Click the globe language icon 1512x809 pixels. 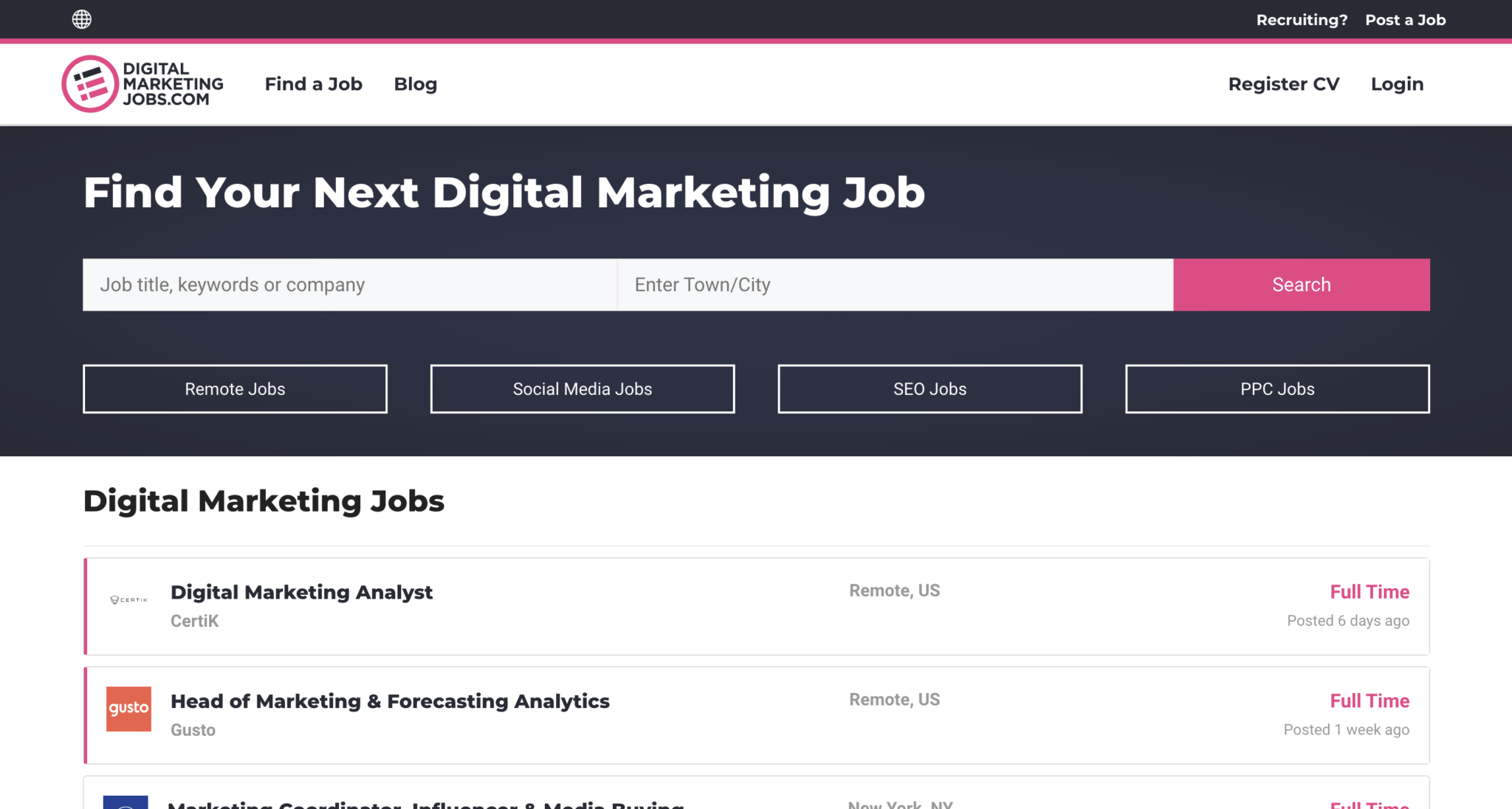(x=82, y=19)
